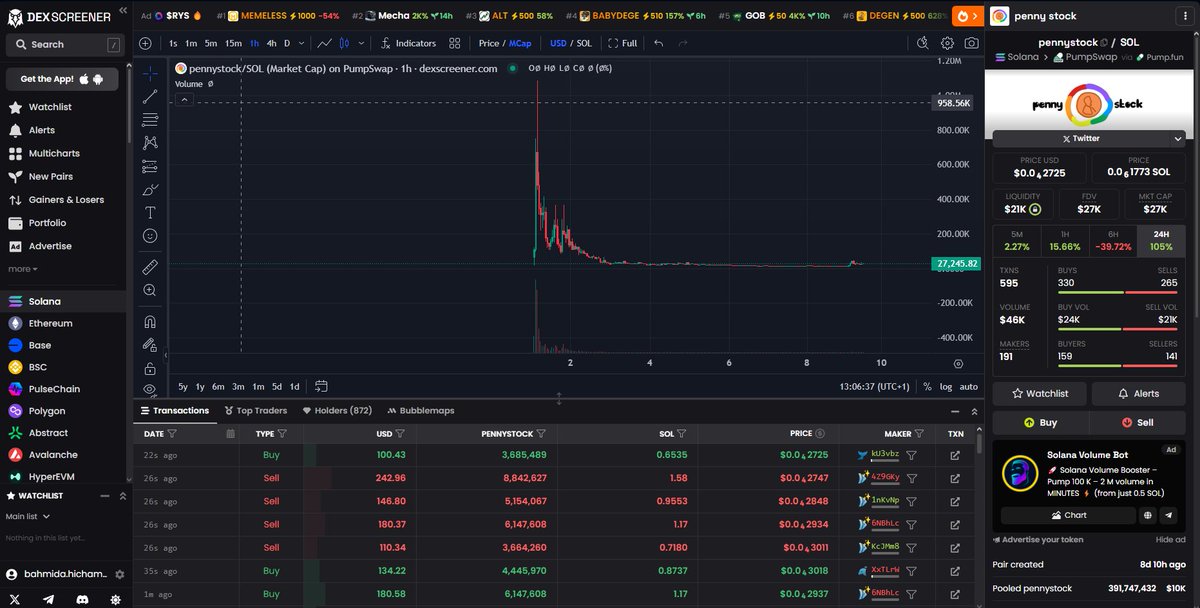The image size is (1200, 608).
Task: Set chart range to 5y
Action: click(x=183, y=386)
